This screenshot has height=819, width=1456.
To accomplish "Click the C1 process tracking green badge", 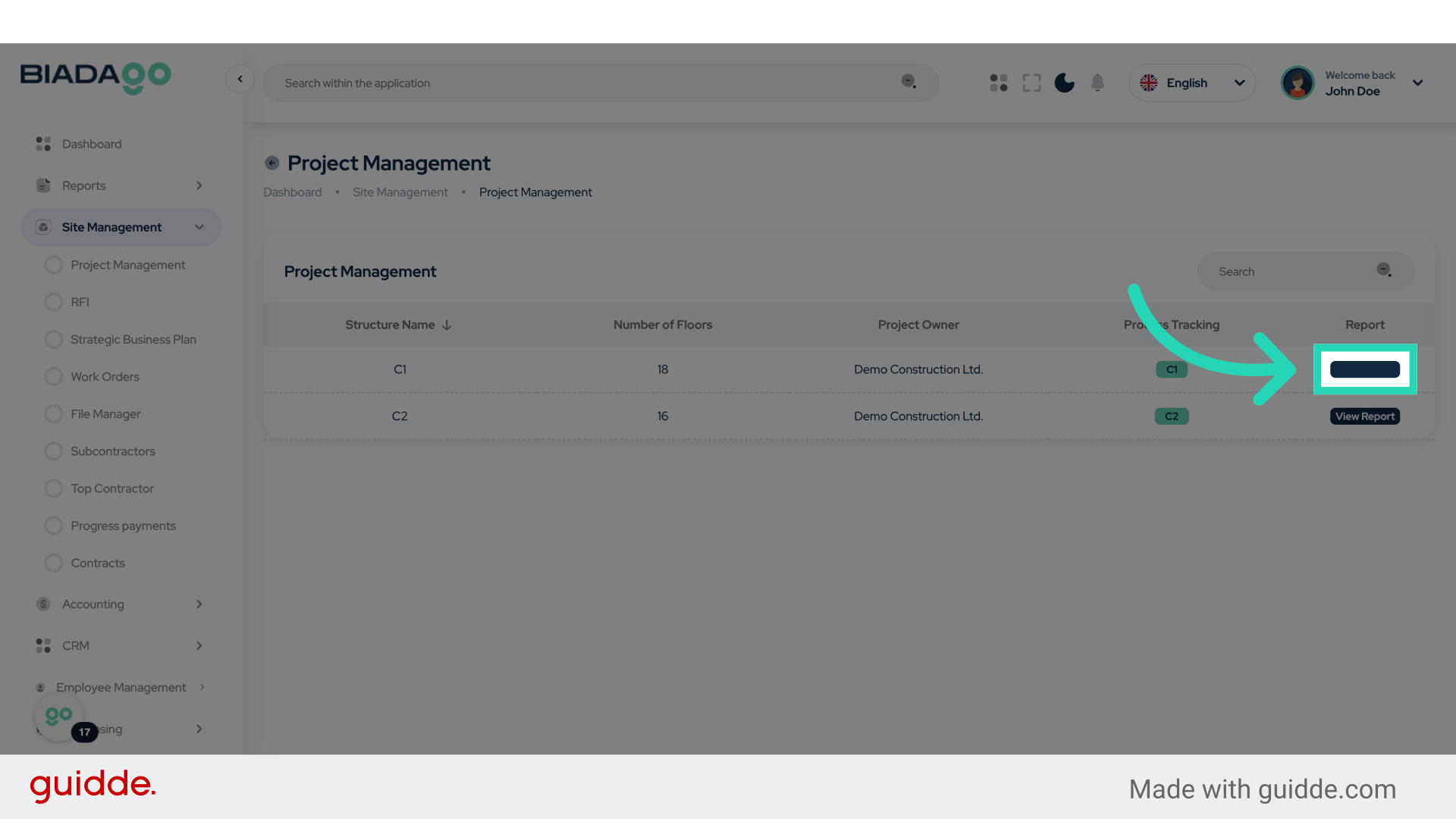I will click(x=1171, y=370).
